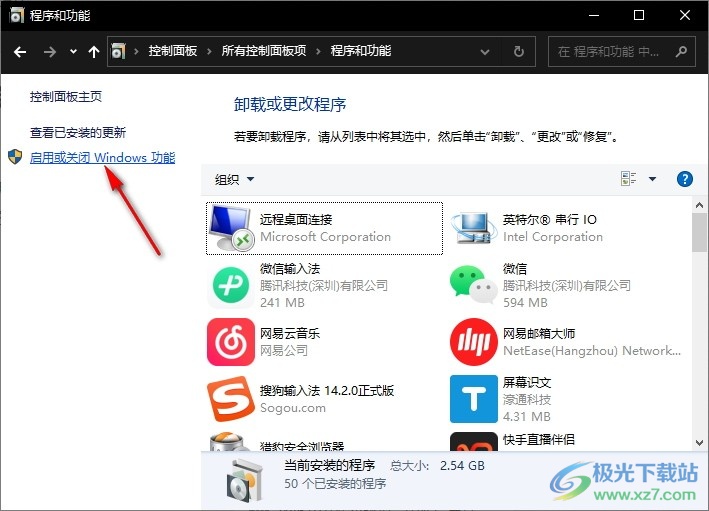Select 所有控制面板项 breadcrumb
The height and width of the screenshot is (511, 709).
[264, 51]
